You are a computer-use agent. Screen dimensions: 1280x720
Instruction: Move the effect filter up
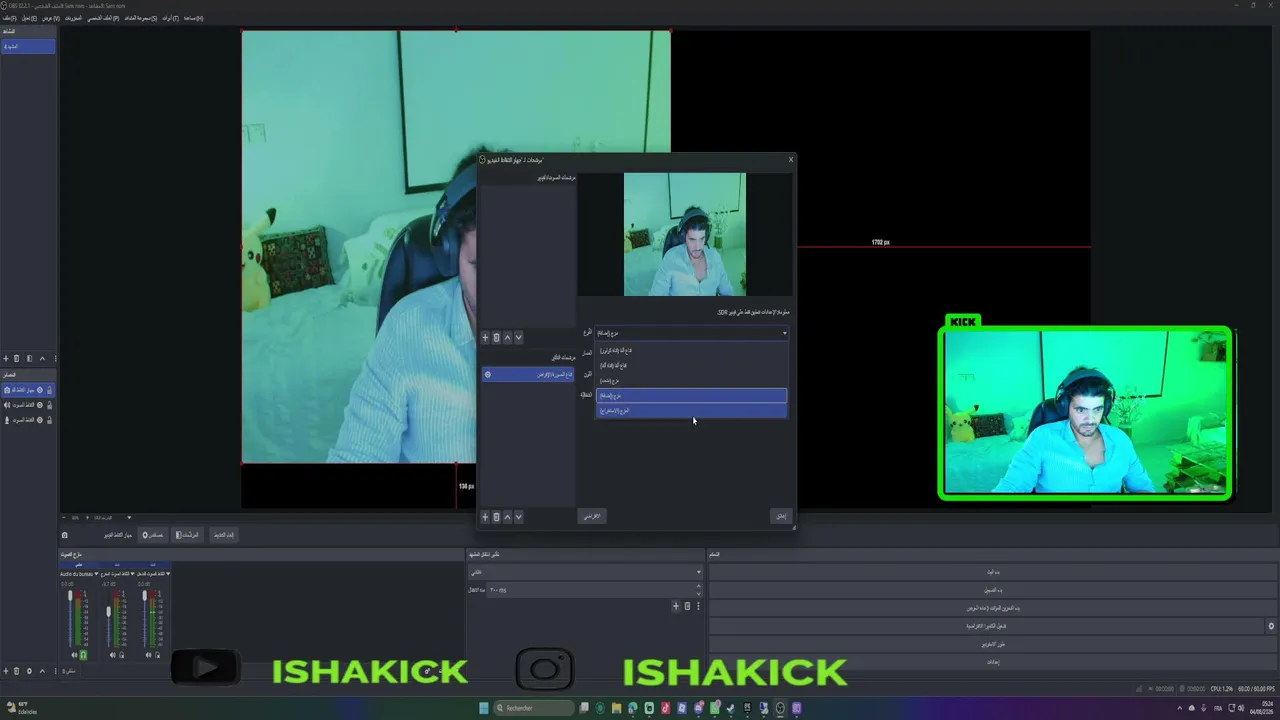pyautogui.click(x=507, y=517)
